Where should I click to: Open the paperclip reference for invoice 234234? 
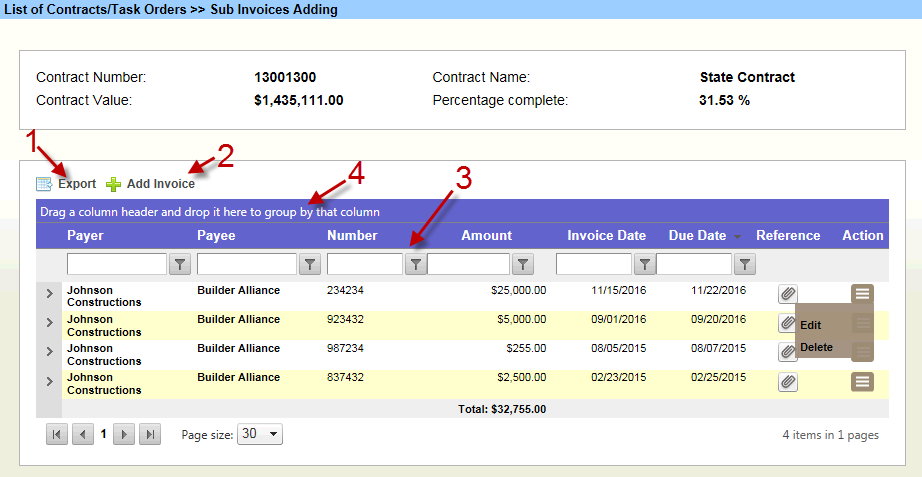788,294
